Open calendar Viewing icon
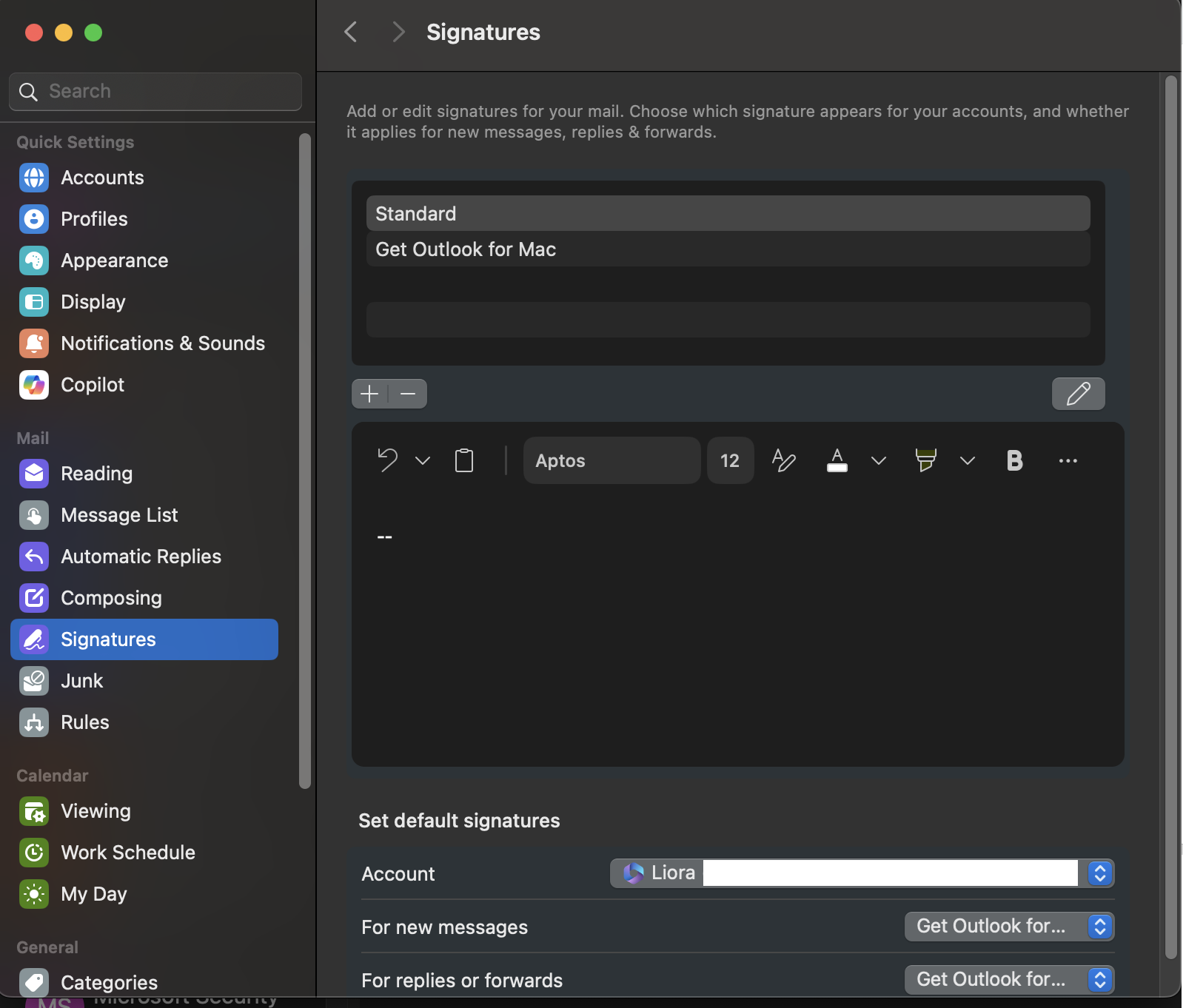The width and height of the screenshot is (1183, 1008). coord(34,811)
